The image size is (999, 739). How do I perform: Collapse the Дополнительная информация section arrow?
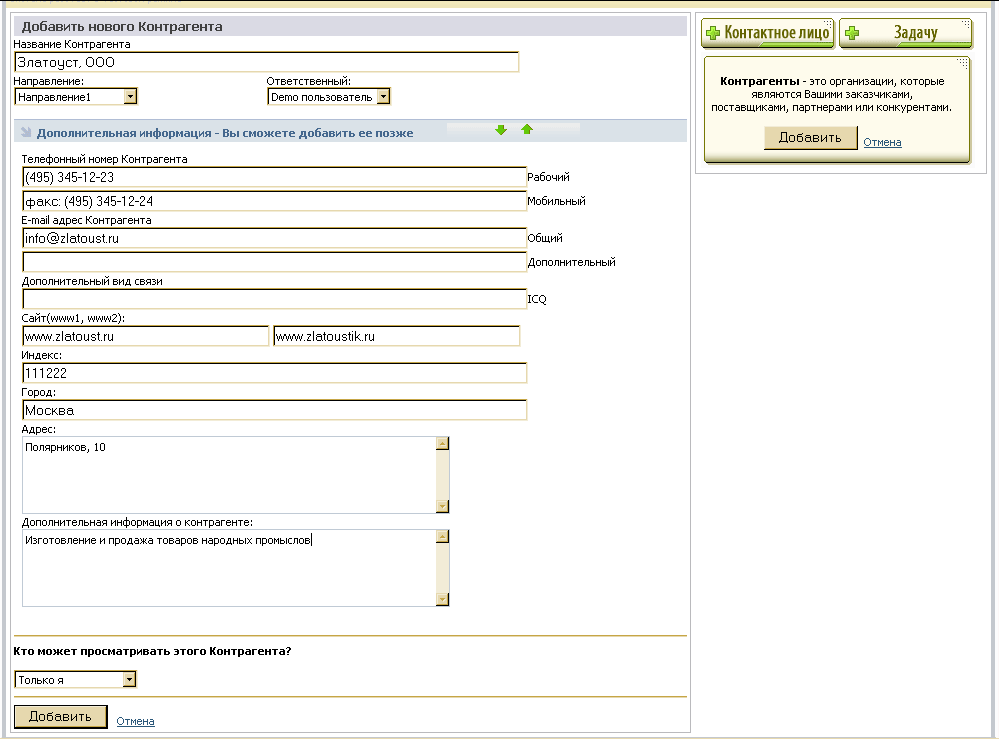click(x=26, y=133)
